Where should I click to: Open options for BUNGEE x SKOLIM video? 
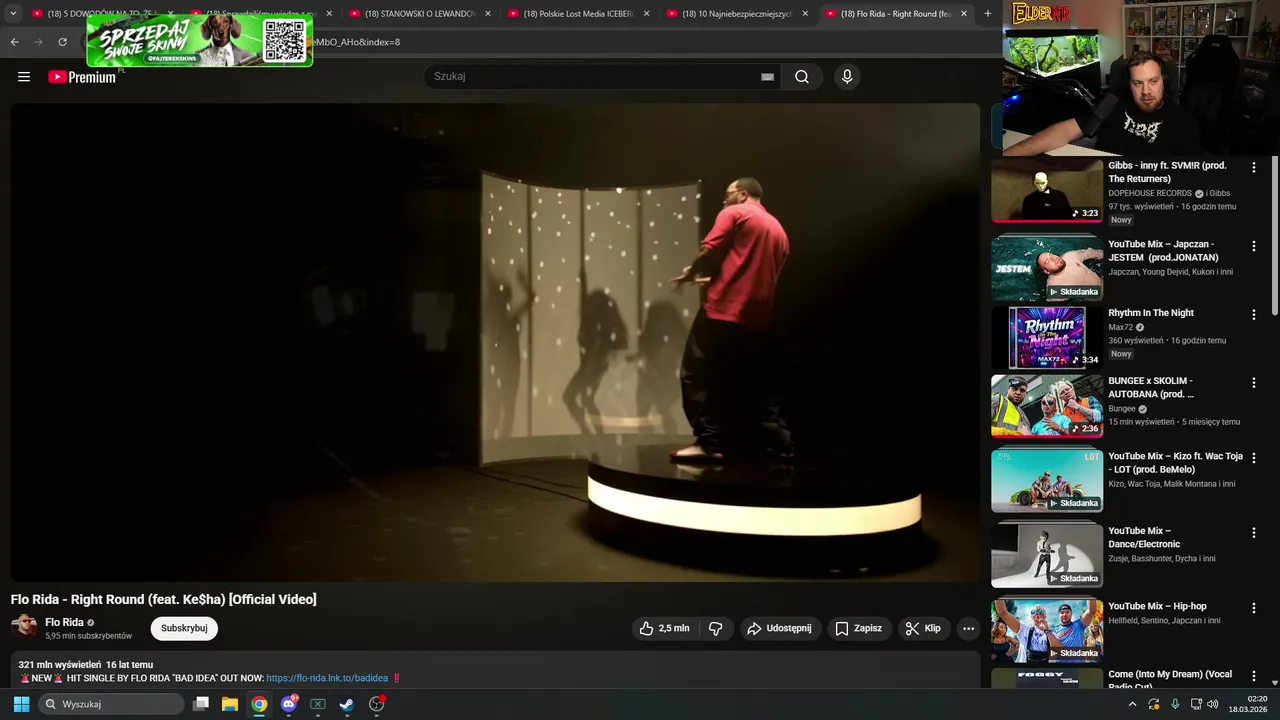click(1254, 383)
